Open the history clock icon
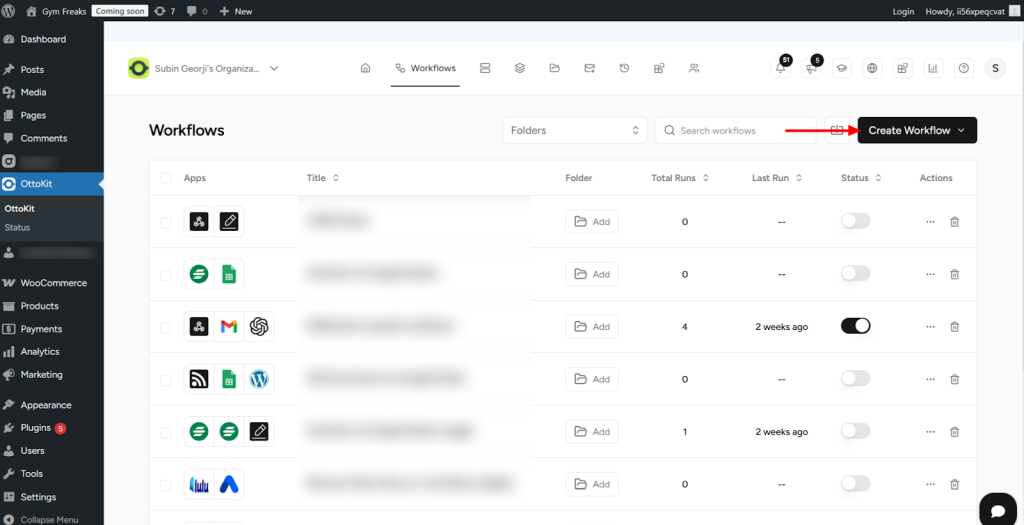The image size is (1024, 525). pos(624,68)
